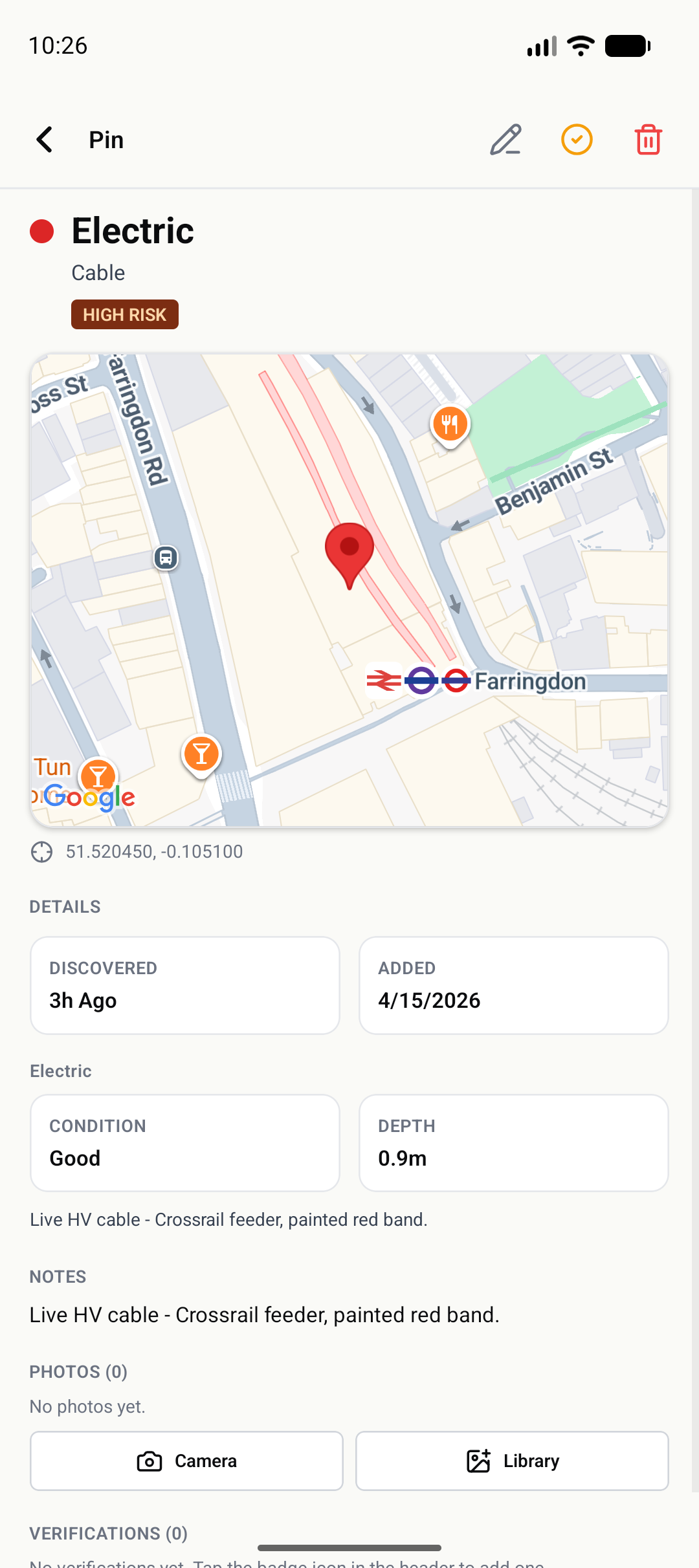Tap the HIGH RISK badge
Screen dimensions: 699x1568
pos(125,314)
